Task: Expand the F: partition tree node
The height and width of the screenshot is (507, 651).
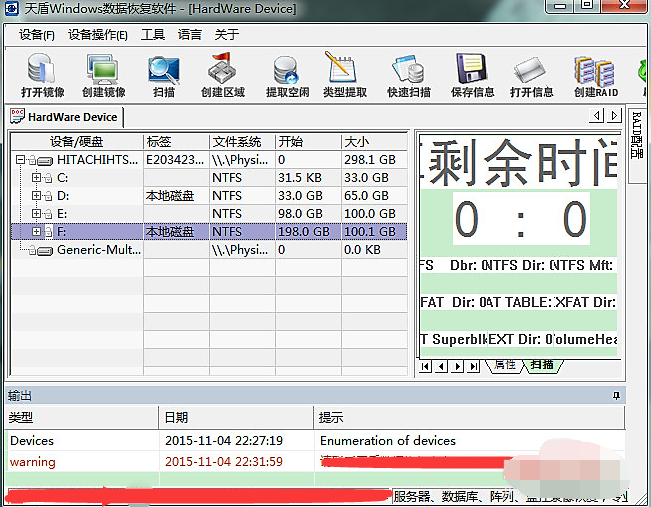Action: coord(37,231)
